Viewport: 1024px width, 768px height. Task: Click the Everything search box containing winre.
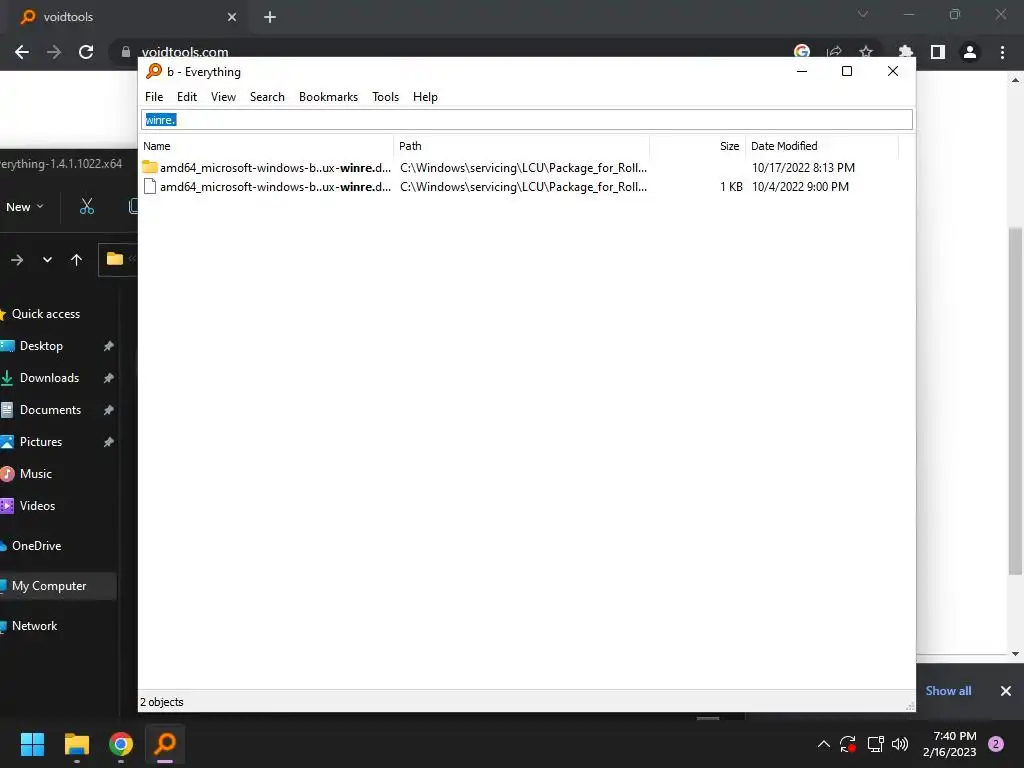(527, 120)
